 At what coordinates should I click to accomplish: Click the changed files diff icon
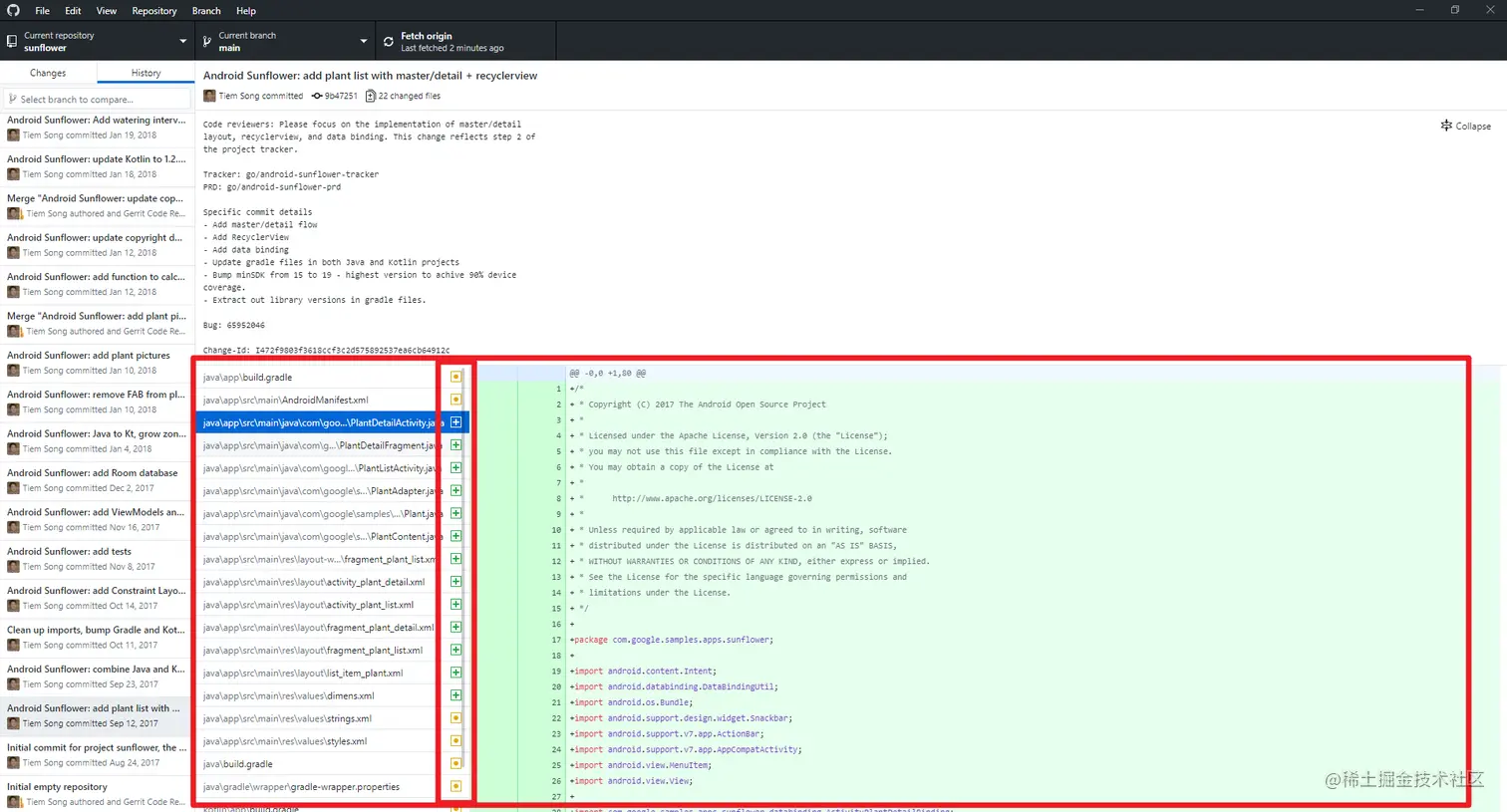coord(371,96)
